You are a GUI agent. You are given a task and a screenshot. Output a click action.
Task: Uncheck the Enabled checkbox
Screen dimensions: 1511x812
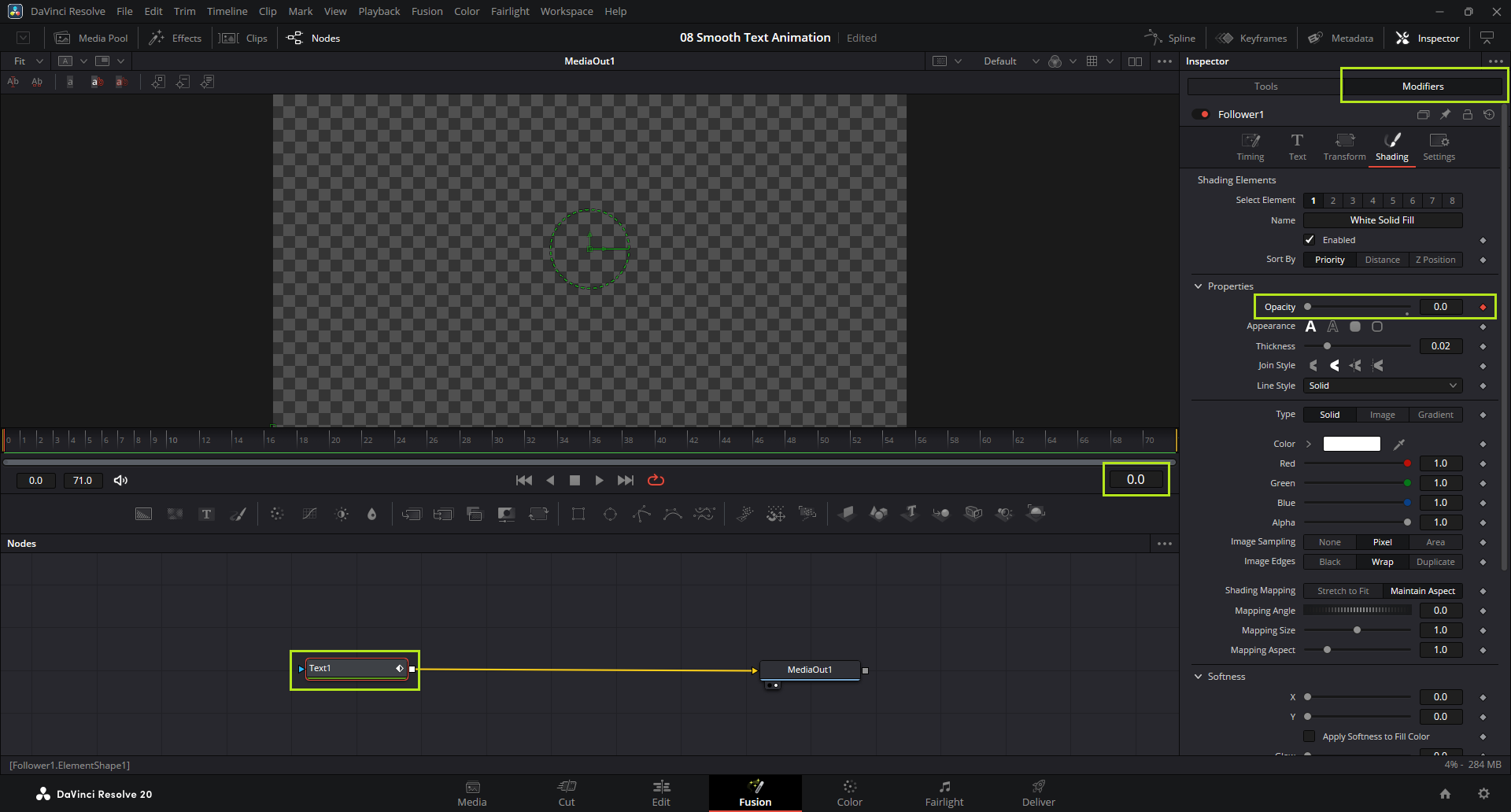click(x=1310, y=240)
